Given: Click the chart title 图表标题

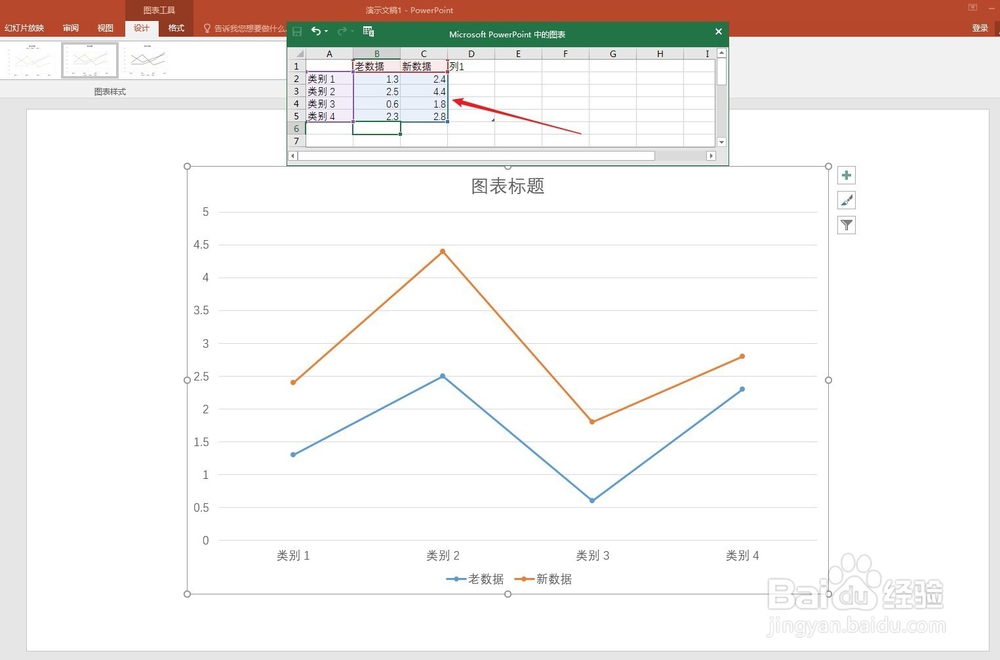Looking at the screenshot, I should (508, 186).
